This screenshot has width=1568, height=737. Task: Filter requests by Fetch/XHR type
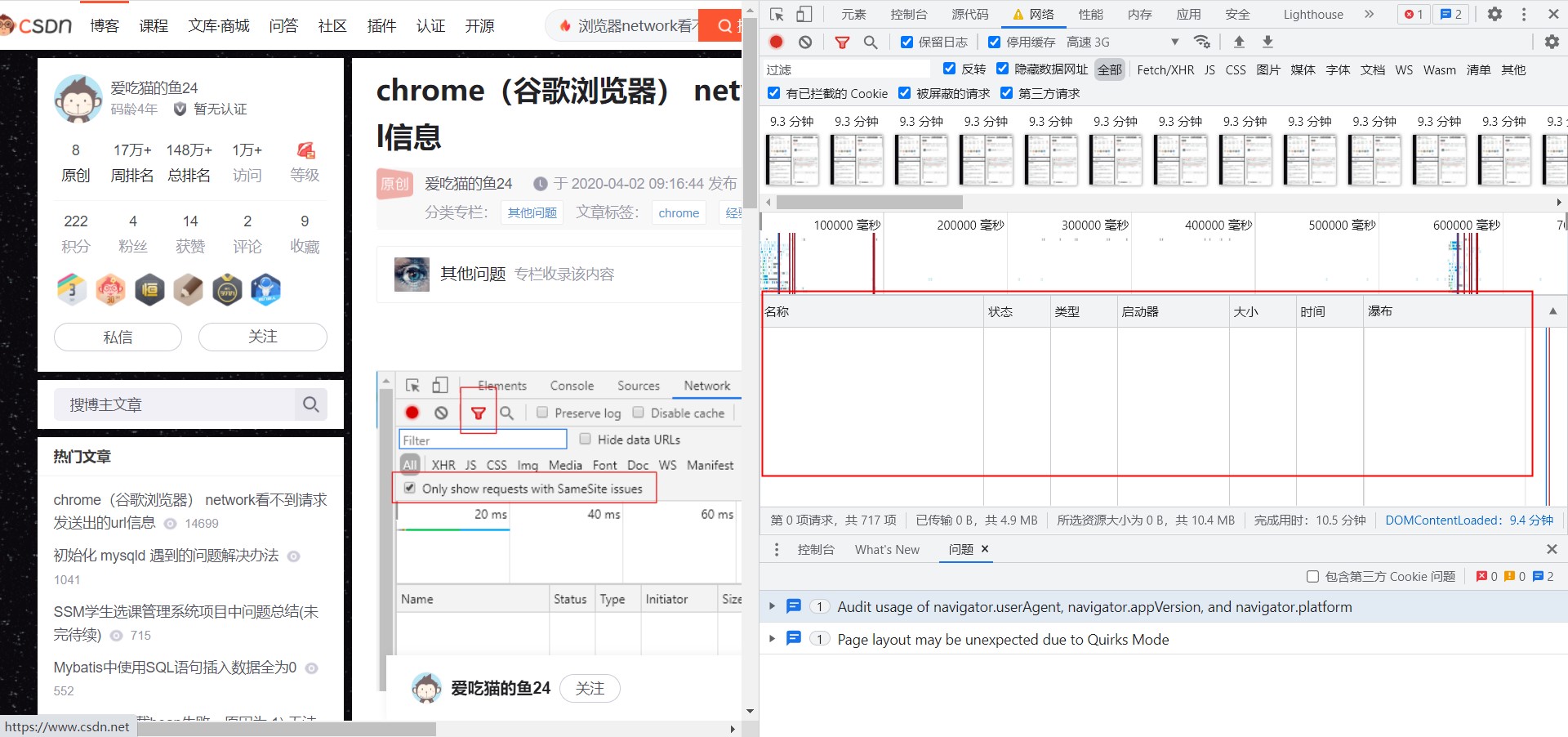1165,70
